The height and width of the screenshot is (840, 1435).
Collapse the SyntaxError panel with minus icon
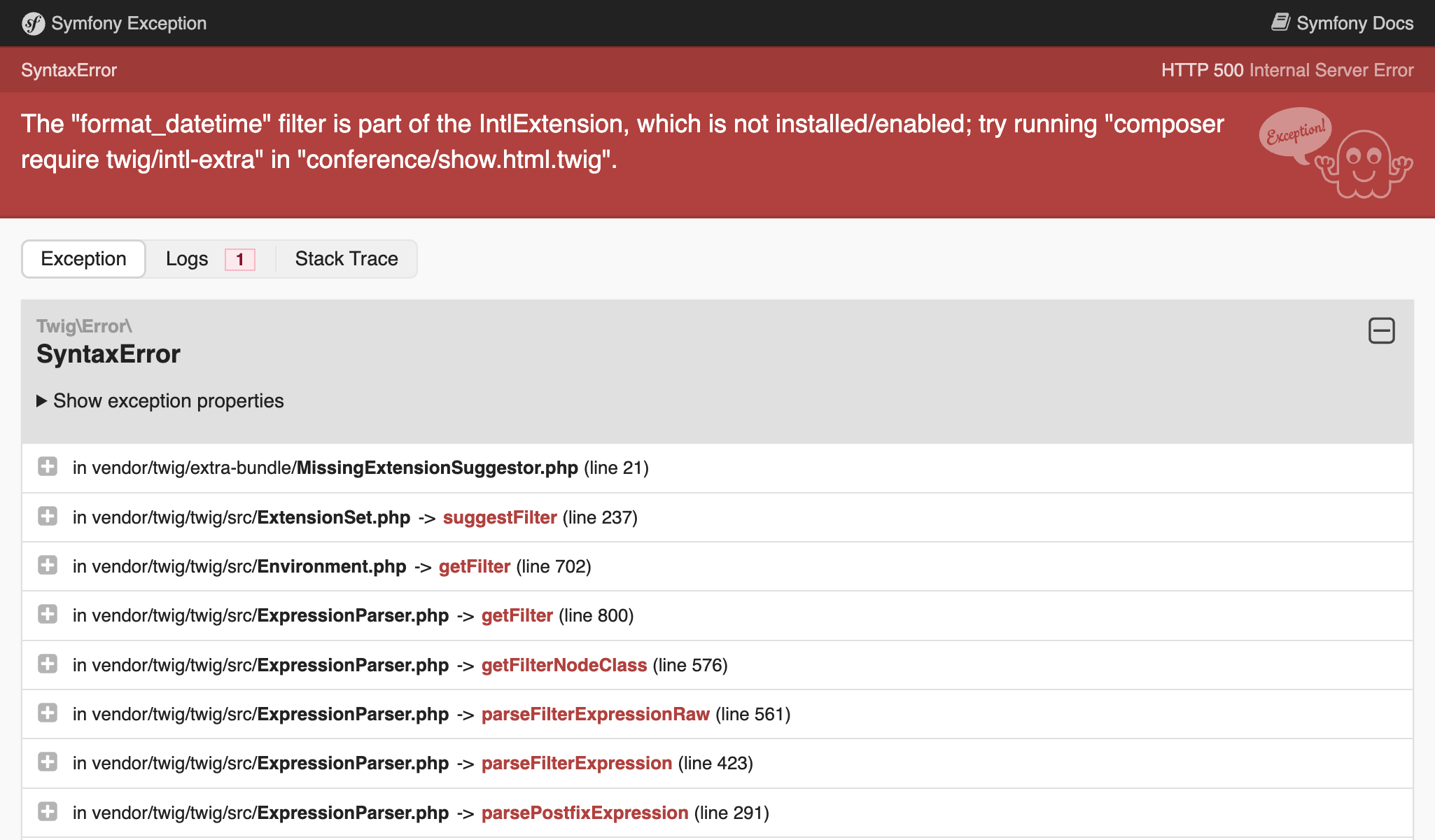tap(1382, 330)
